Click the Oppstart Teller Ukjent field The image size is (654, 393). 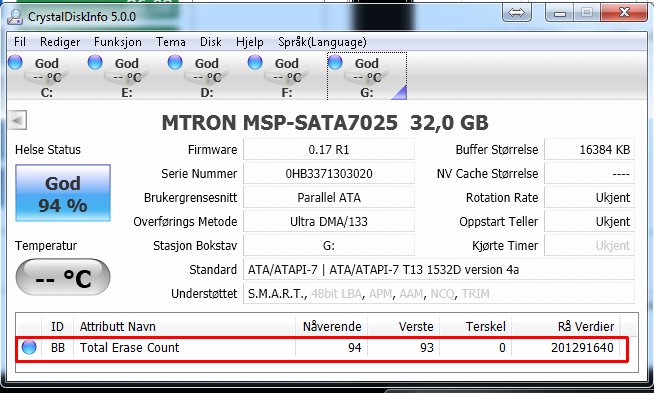tap(589, 222)
